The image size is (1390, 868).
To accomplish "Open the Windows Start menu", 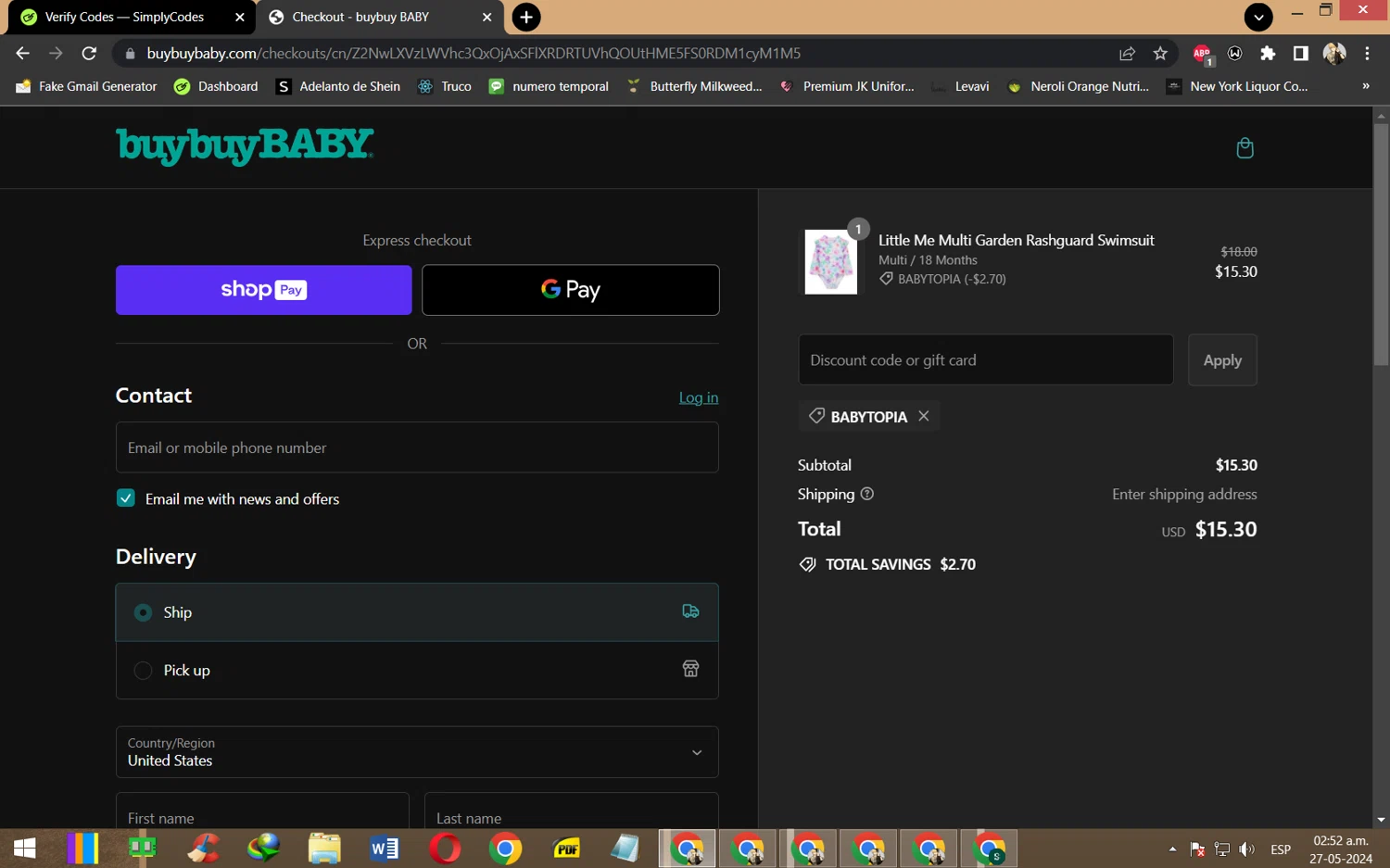I will pos(25,848).
